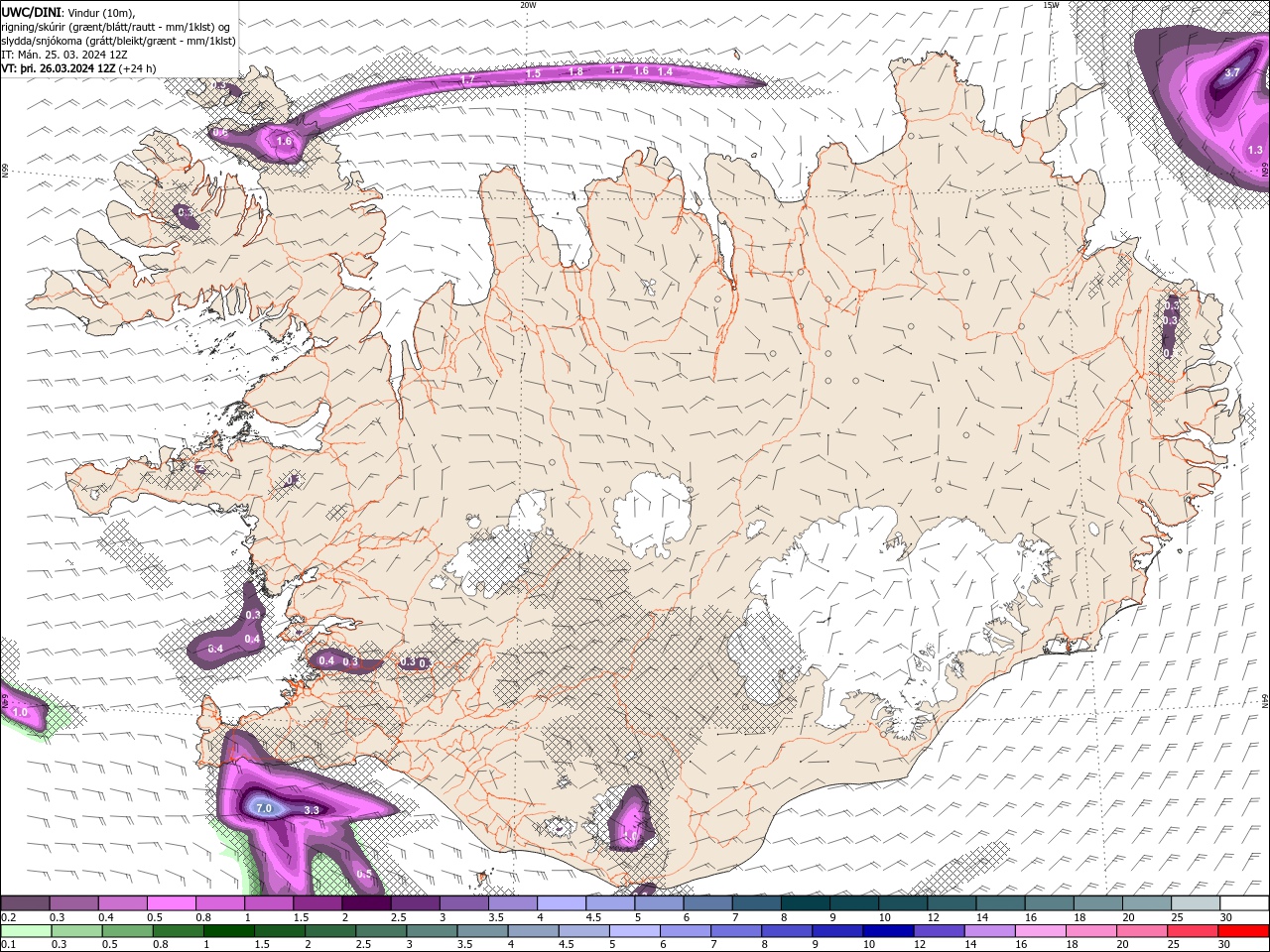Image resolution: width=1270 pixels, height=952 pixels.
Task: Click the lightest green swatch starting the rain legend
Action: [25, 931]
